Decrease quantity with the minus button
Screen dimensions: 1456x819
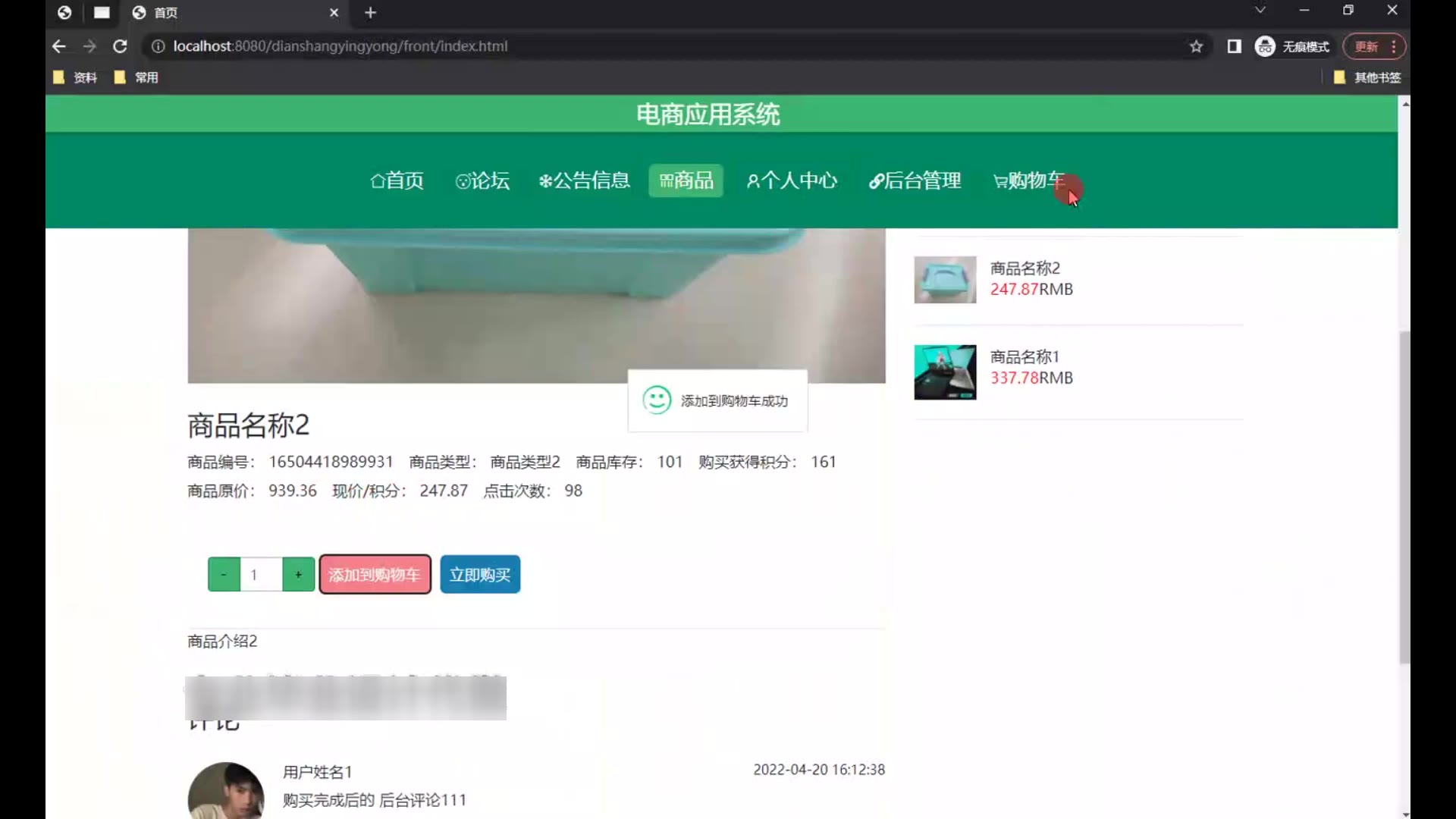tap(224, 575)
